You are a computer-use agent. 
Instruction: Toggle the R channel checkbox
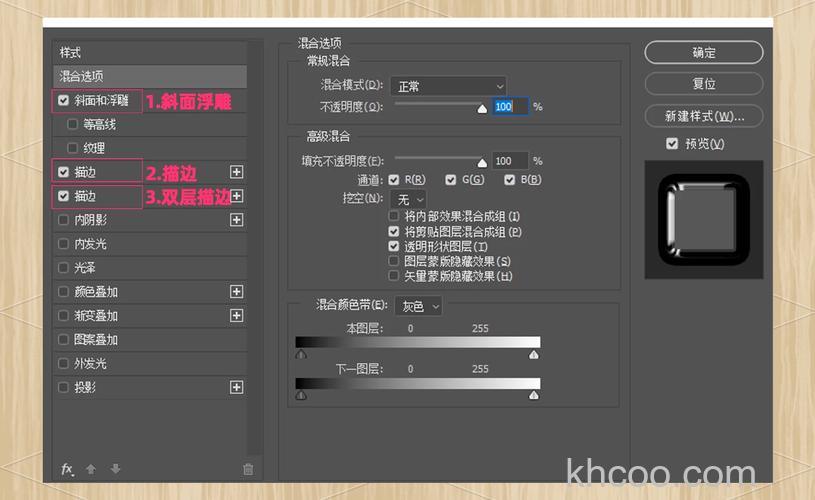(394, 180)
